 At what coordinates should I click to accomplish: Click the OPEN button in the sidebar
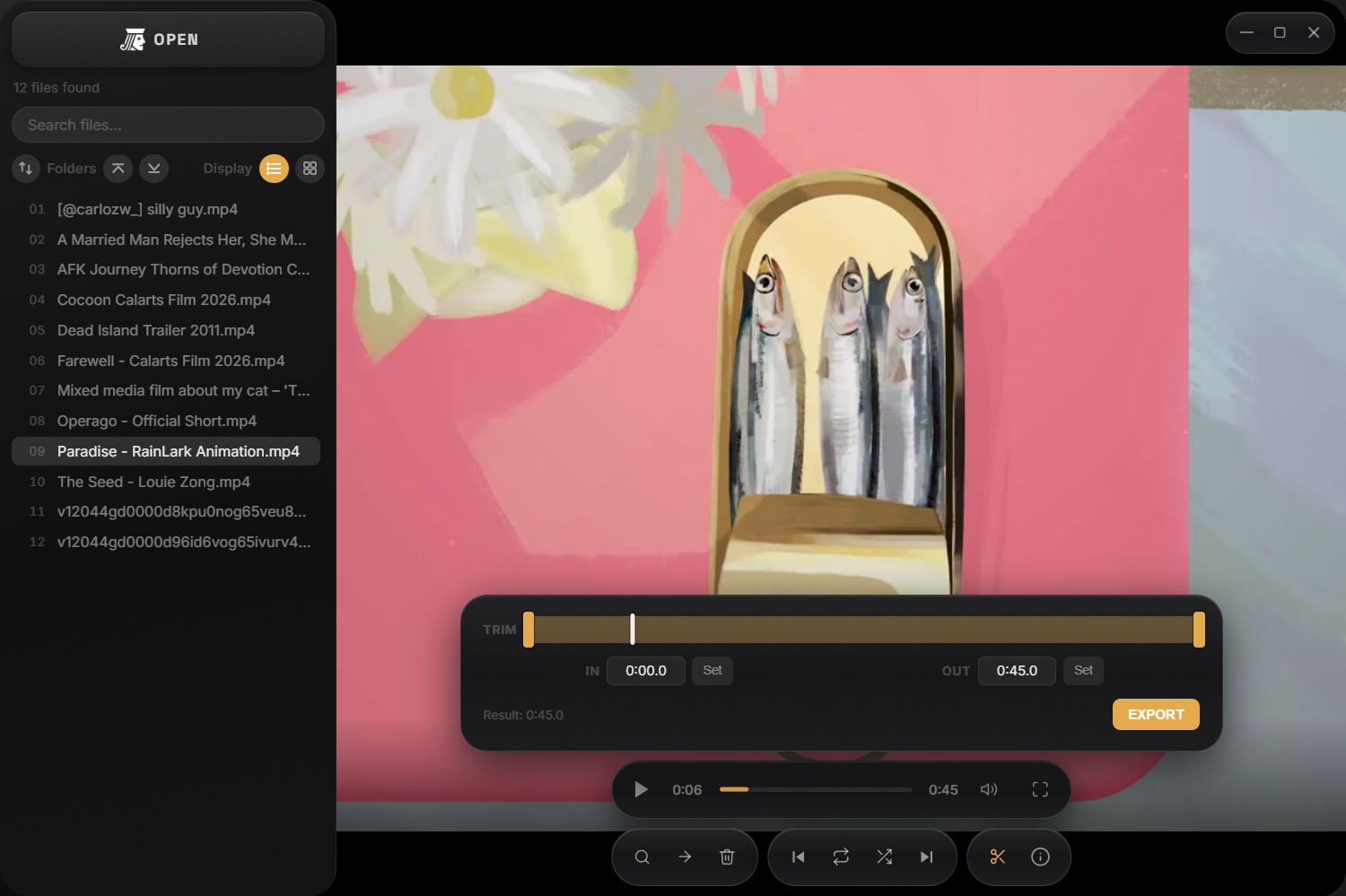point(168,39)
